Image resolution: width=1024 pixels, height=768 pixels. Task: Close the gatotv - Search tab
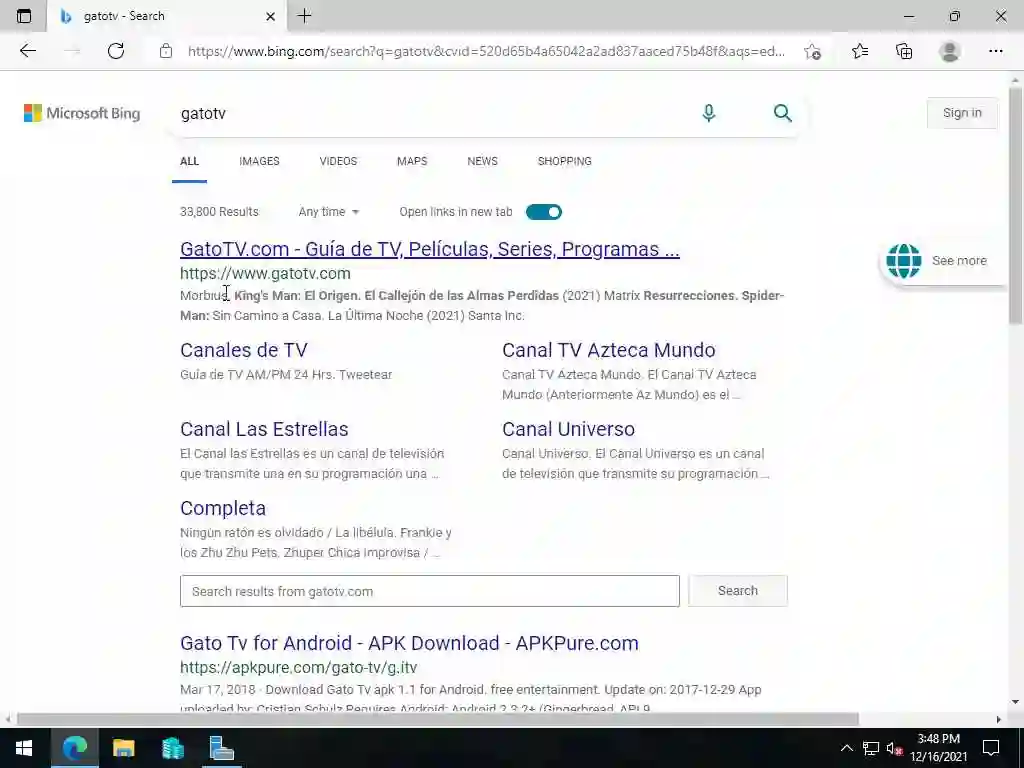point(270,16)
